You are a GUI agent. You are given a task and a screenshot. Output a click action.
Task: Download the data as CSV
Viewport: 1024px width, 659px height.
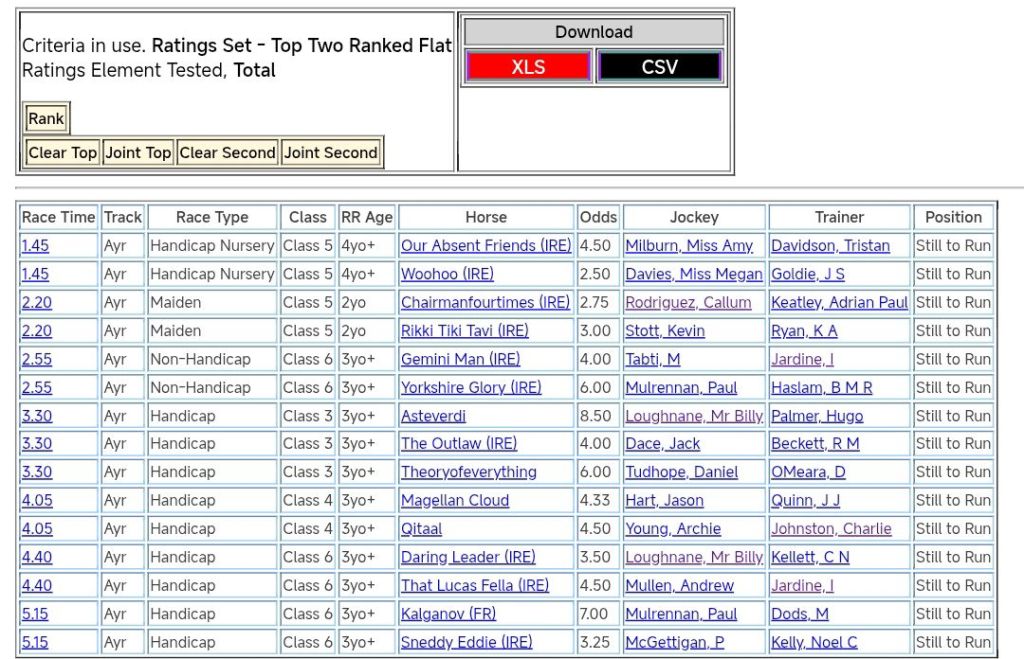[x=659, y=67]
